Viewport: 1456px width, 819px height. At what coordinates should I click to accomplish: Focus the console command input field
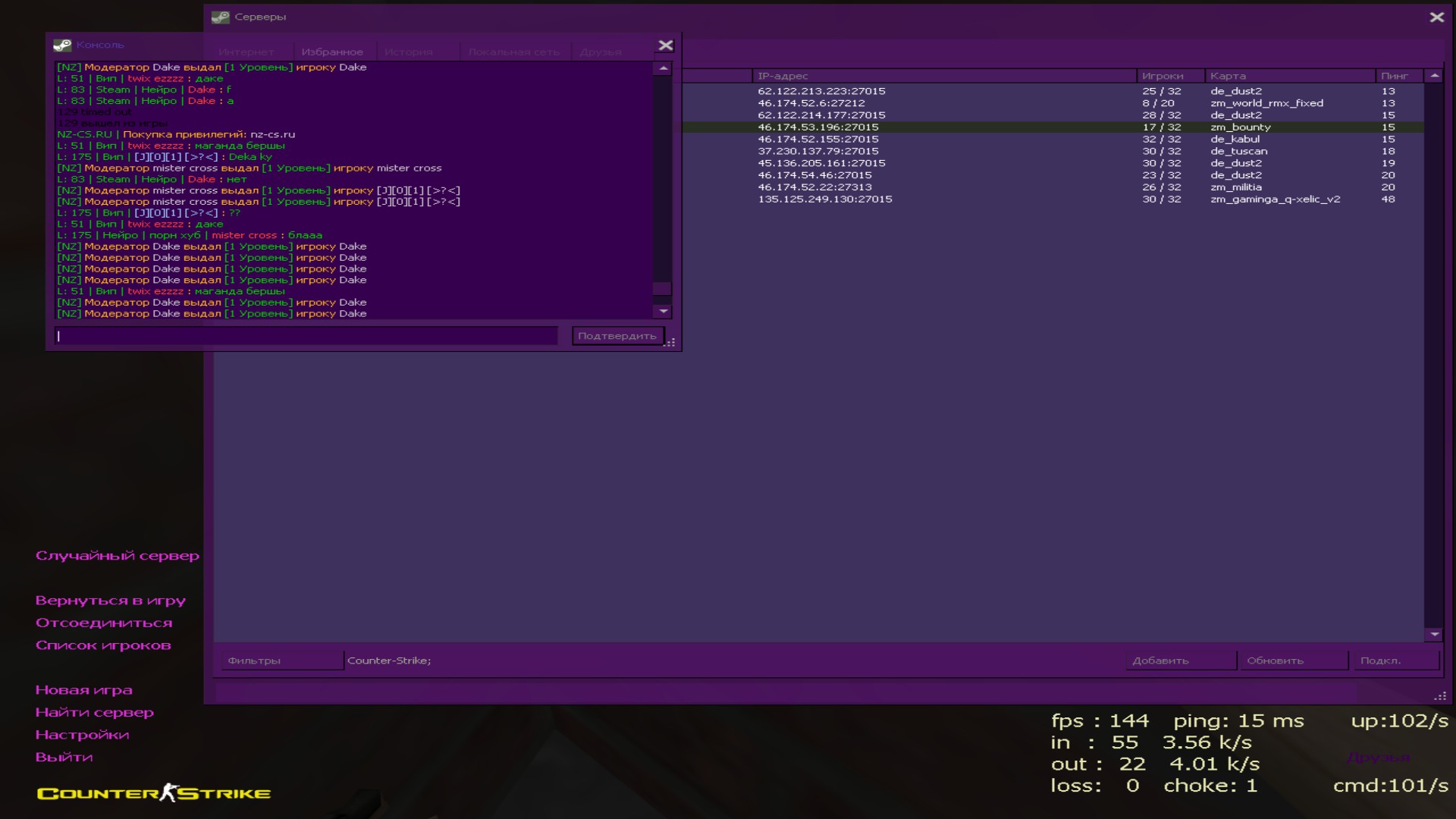point(306,336)
